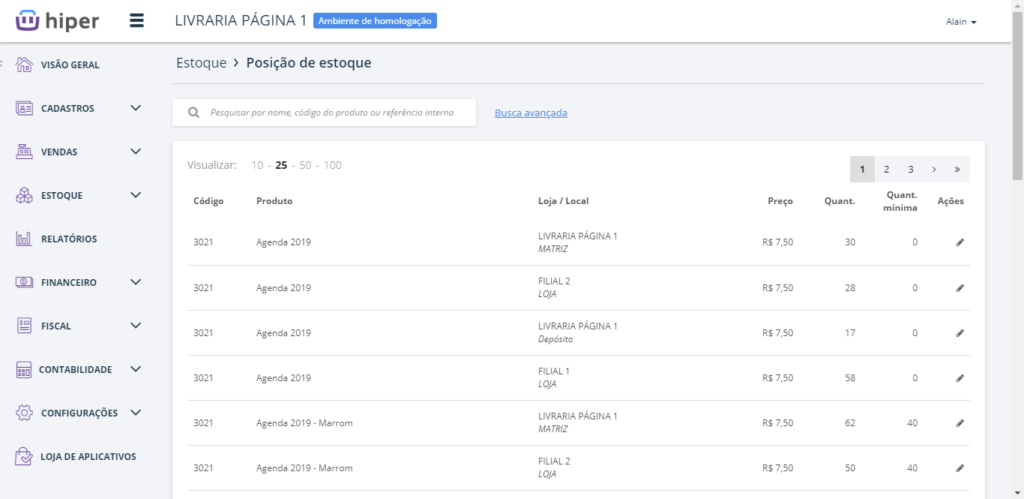The width and height of the screenshot is (1024, 499).
Task: Edit Agenda 2019 - Marrom MATRIZ row
Action: click(x=960, y=423)
